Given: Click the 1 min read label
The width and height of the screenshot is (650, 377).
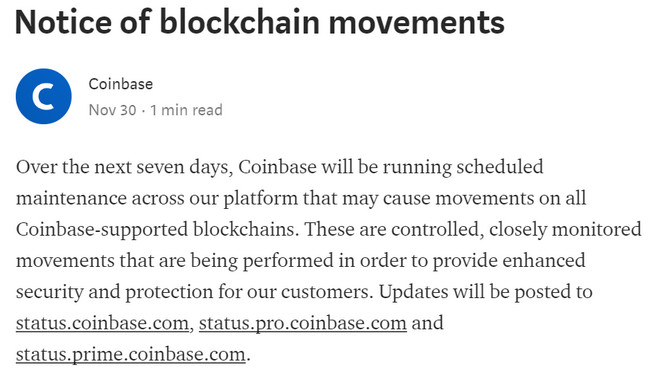Looking at the screenshot, I should [186, 110].
